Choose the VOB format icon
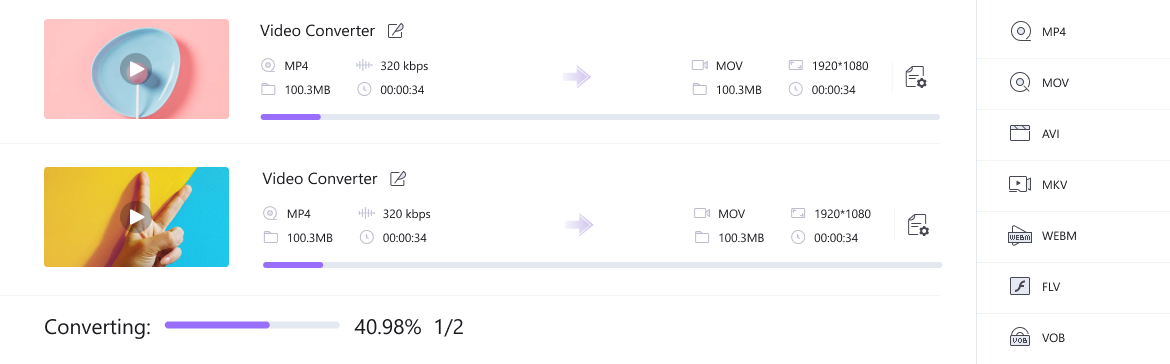The height and width of the screenshot is (364, 1170). pyautogui.click(x=1020, y=337)
